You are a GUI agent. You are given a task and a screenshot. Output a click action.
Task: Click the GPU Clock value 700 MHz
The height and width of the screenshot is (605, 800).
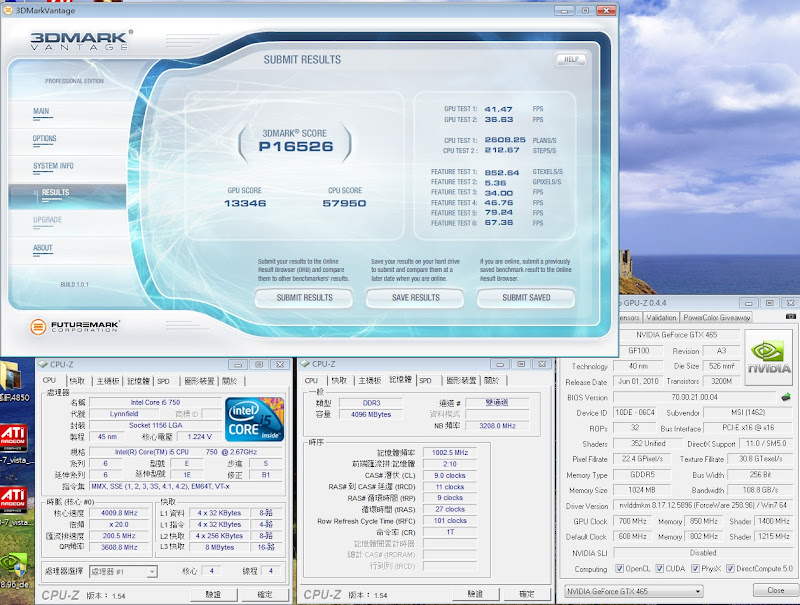(633, 521)
